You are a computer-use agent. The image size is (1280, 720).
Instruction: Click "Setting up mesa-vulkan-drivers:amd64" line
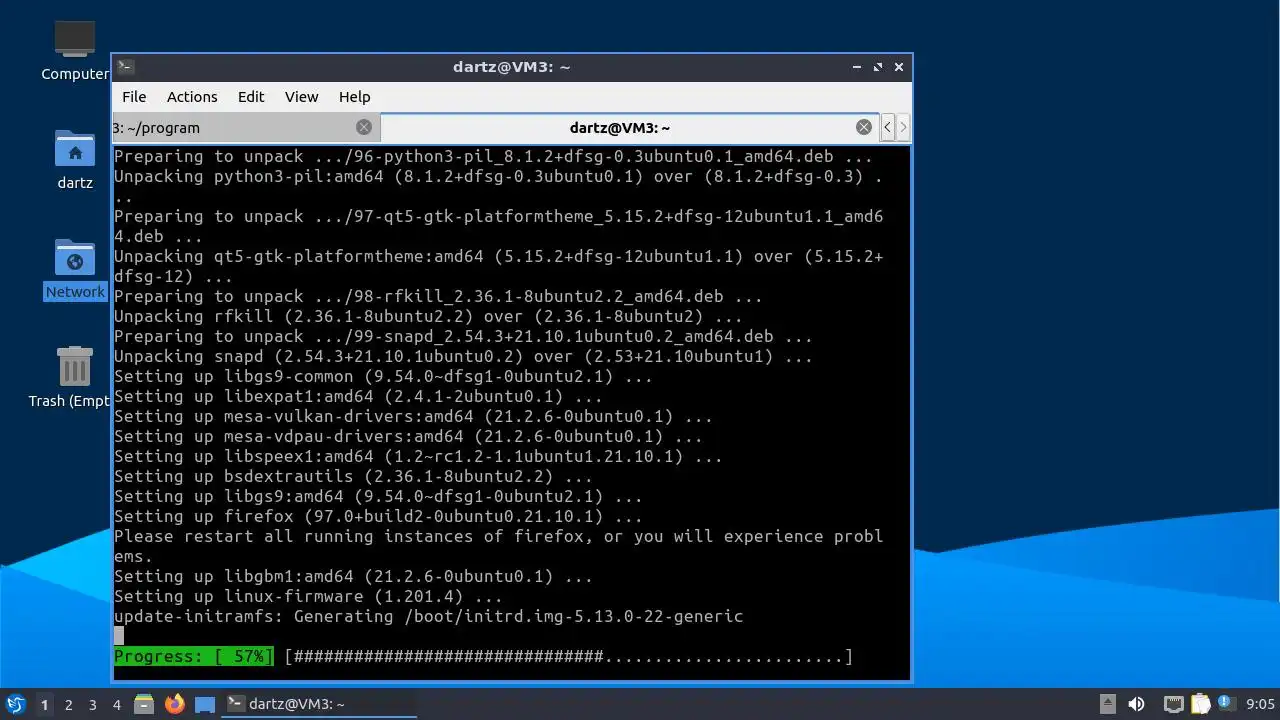413,417
